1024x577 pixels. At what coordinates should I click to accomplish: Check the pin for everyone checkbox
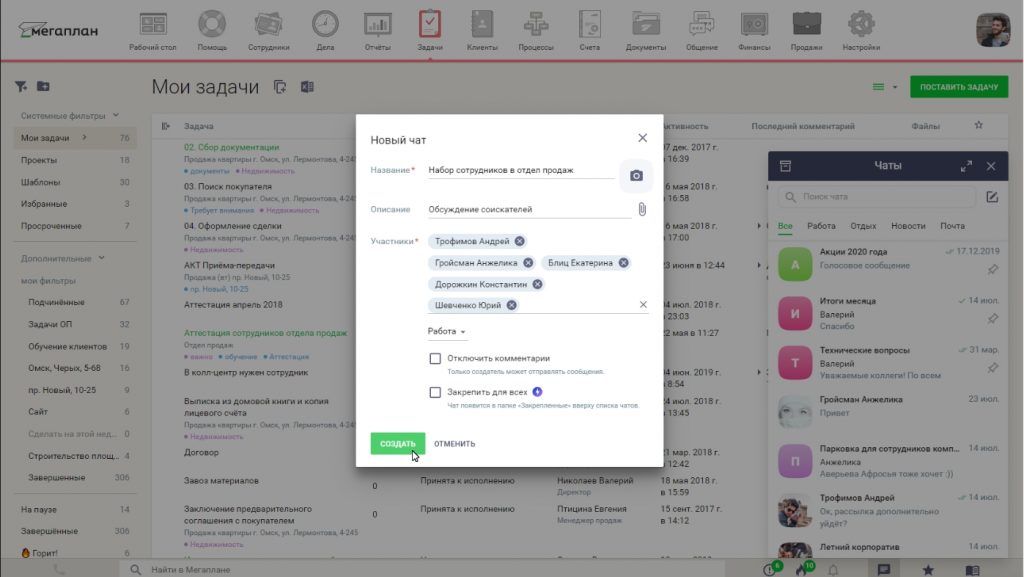point(435,393)
